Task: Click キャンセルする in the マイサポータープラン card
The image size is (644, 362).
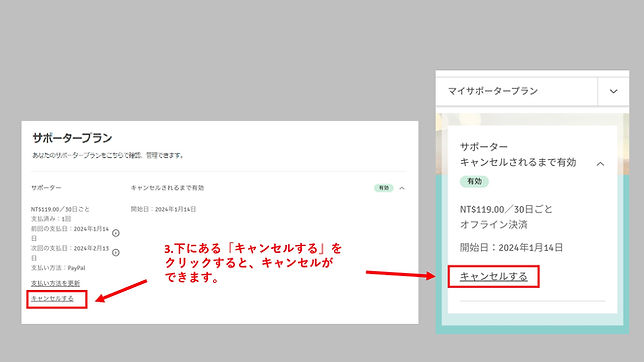Action: point(493,277)
